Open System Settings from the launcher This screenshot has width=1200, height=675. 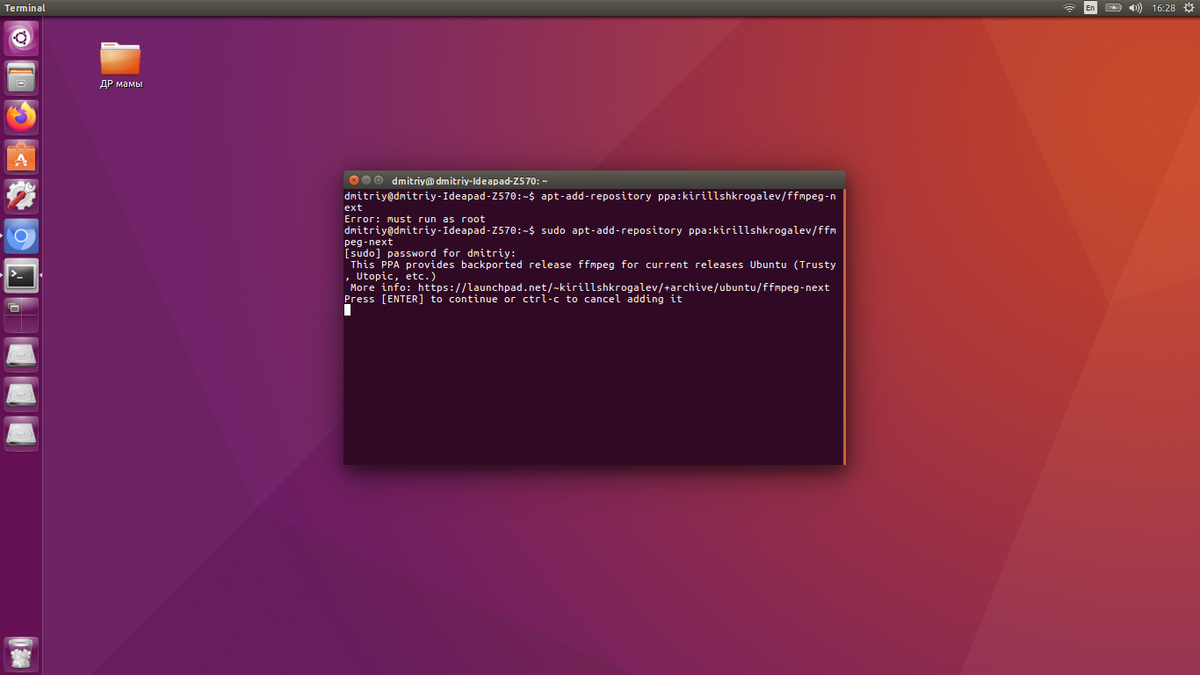pyautogui.click(x=20, y=196)
